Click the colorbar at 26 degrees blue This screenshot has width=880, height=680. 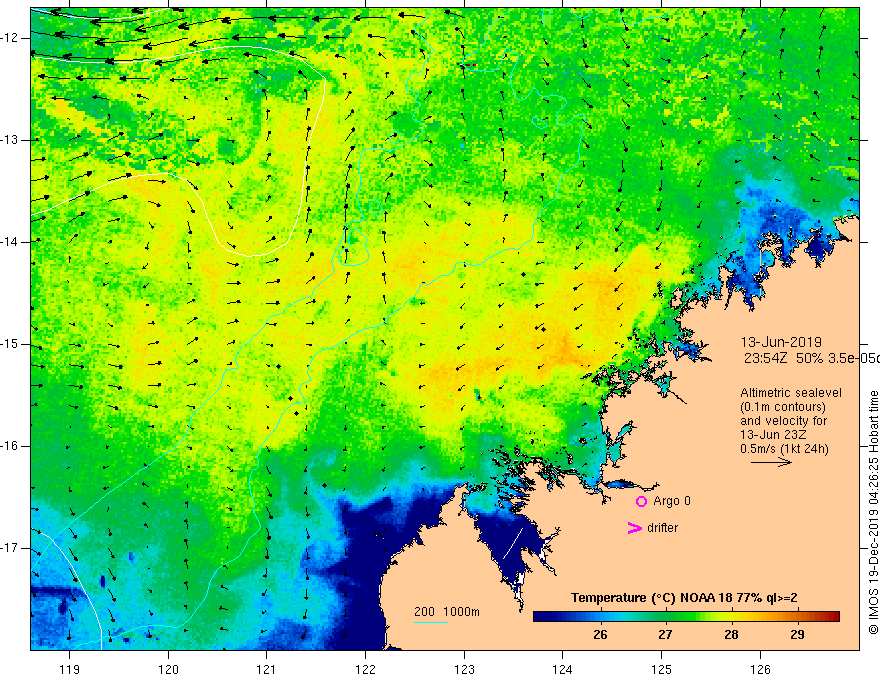point(601,617)
